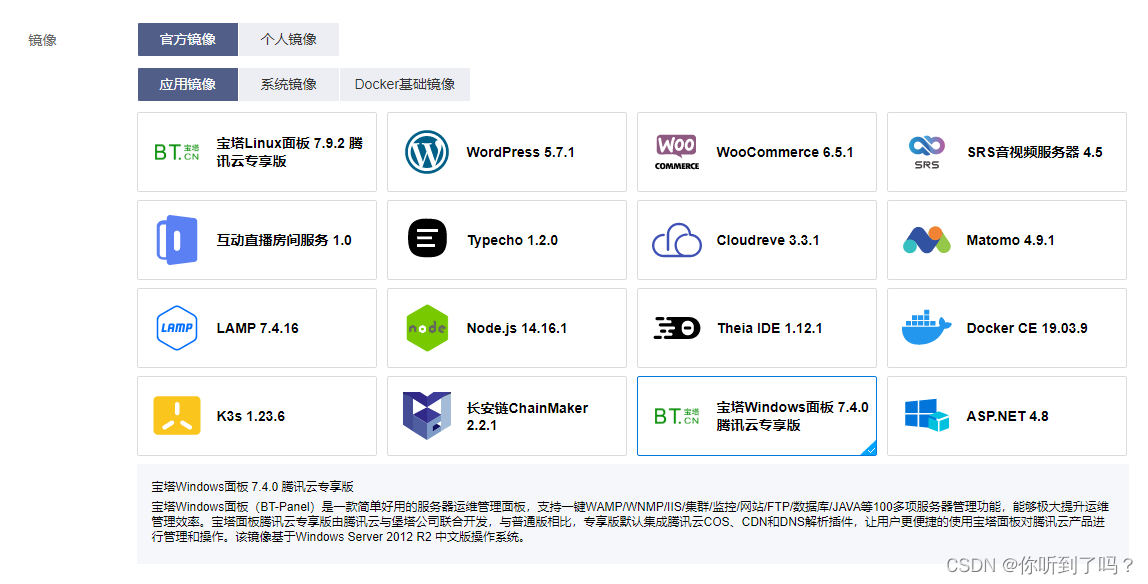This screenshot has width=1148, height=584.
Task: Click the 长安链ChainMaker logo icon
Action: tap(427, 416)
